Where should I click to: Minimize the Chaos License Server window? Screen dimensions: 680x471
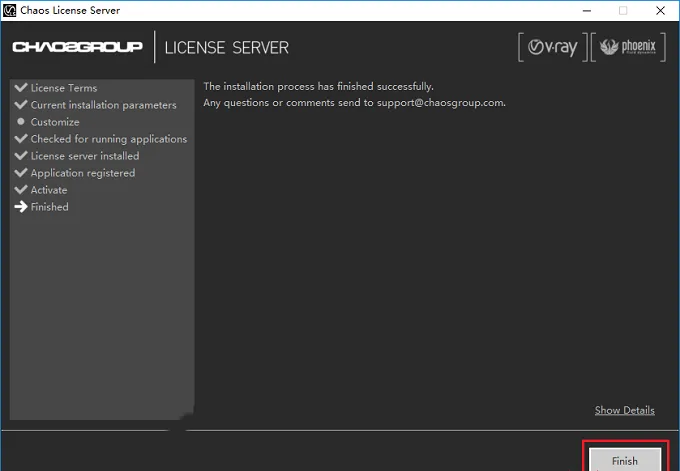point(587,10)
